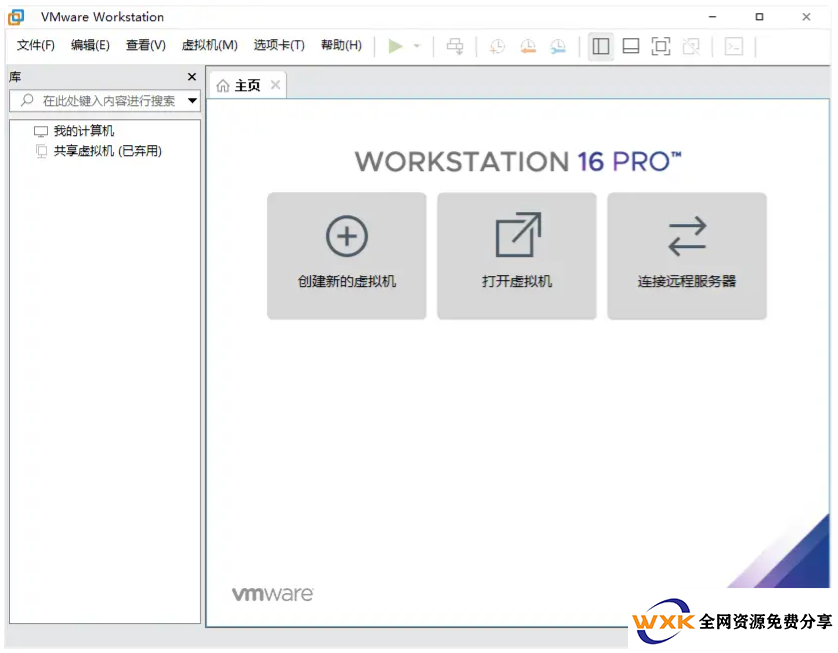This screenshot has width=838, height=653.
Task: Click the 连接远程服务器 tile
Action: click(687, 256)
